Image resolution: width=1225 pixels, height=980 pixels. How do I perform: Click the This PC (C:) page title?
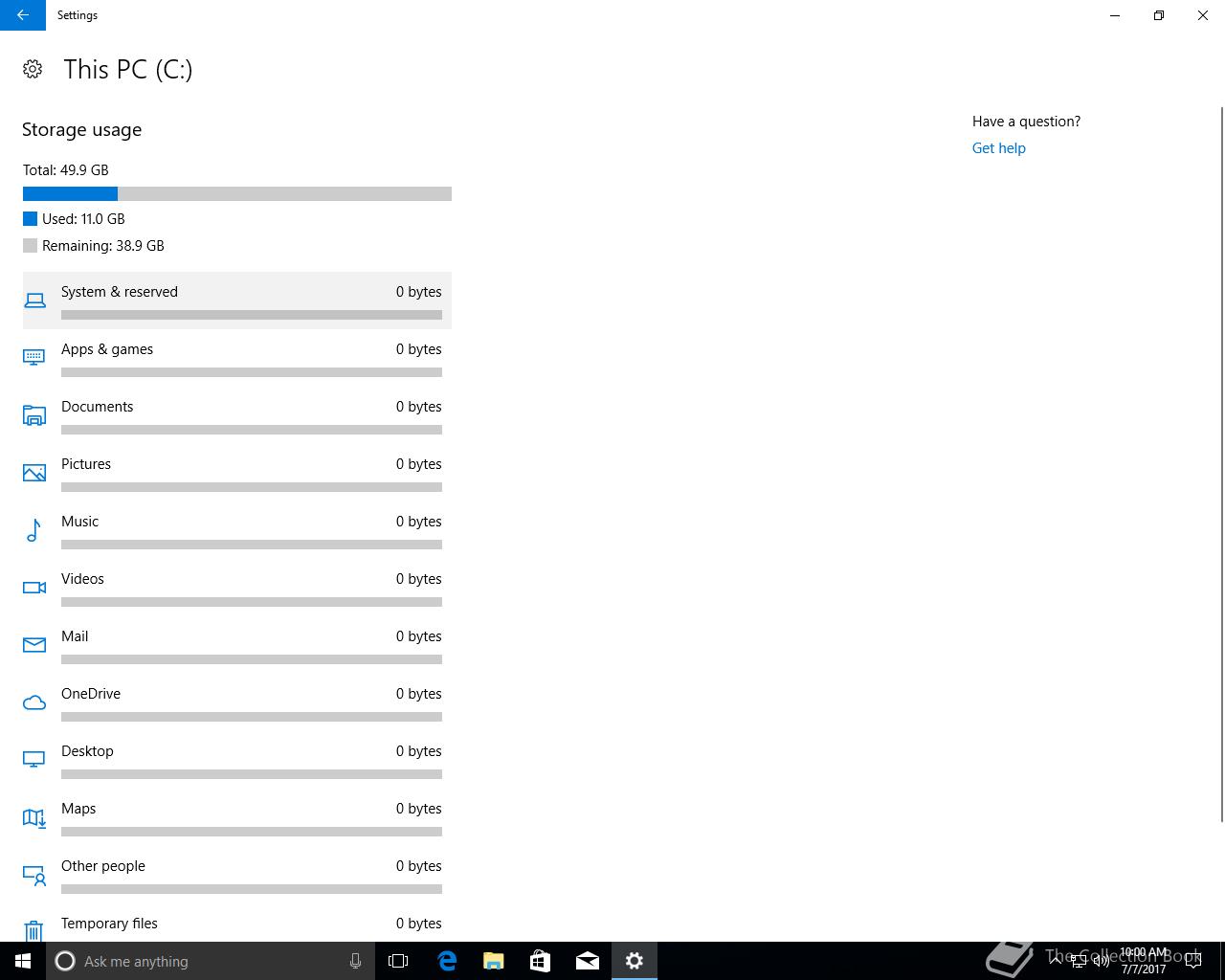pyautogui.click(x=128, y=69)
